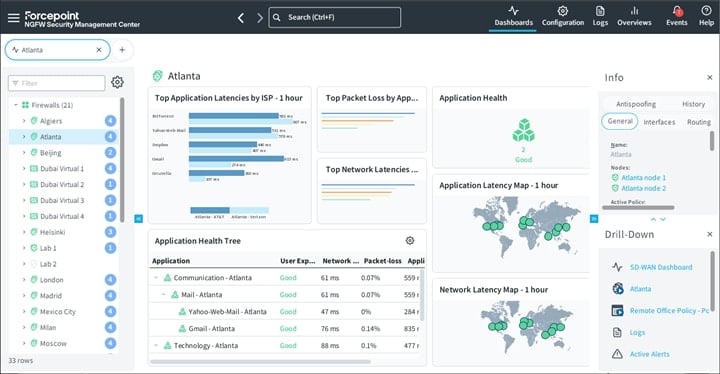
Task: Open the Dashboards menu
Action: click(513, 17)
